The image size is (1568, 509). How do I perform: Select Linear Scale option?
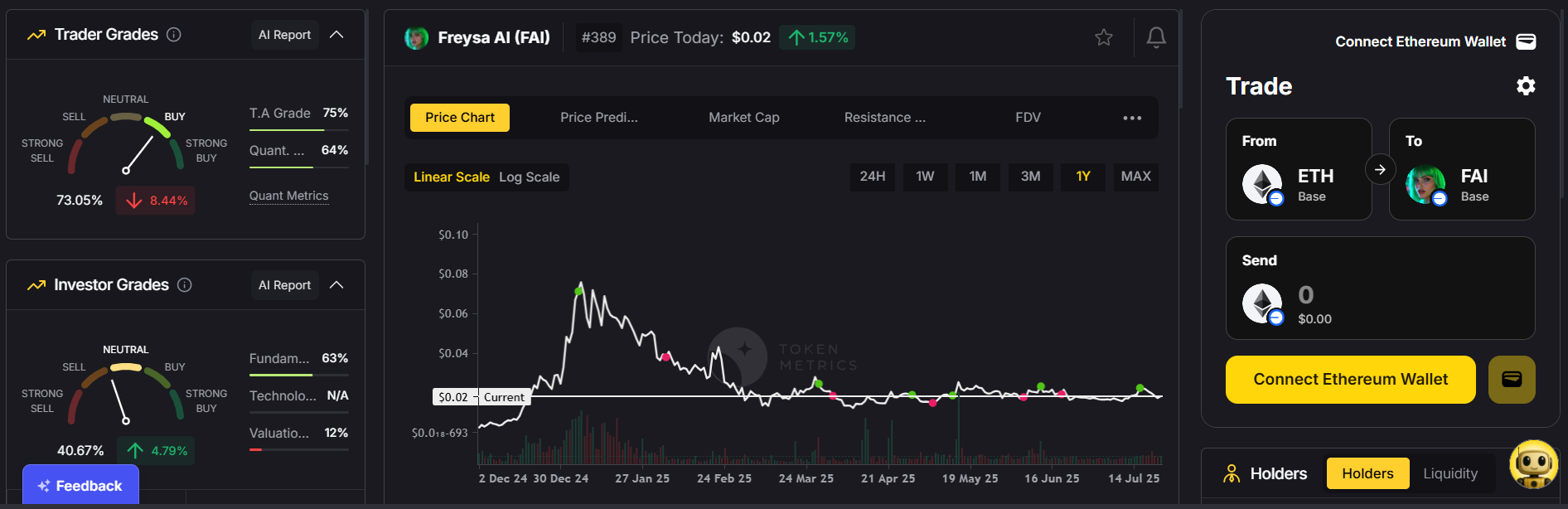[x=452, y=177]
